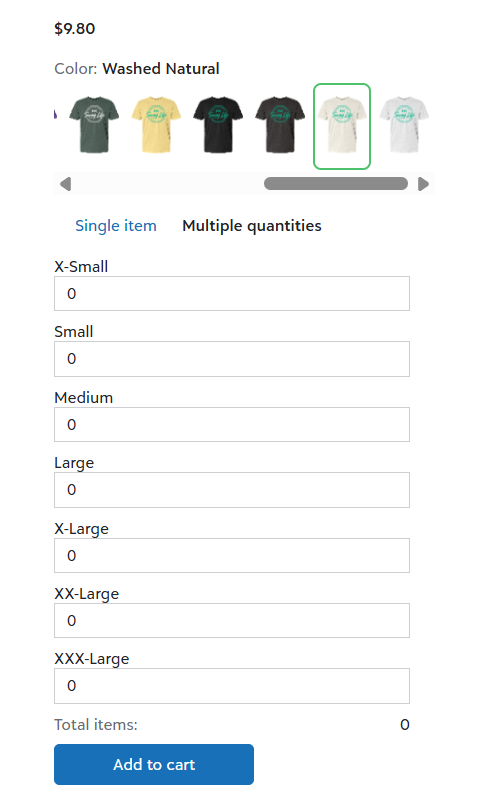This screenshot has height=803, width=499.
Task: Click the color carousel scrollbar thumb
Action: coord(336,184)
